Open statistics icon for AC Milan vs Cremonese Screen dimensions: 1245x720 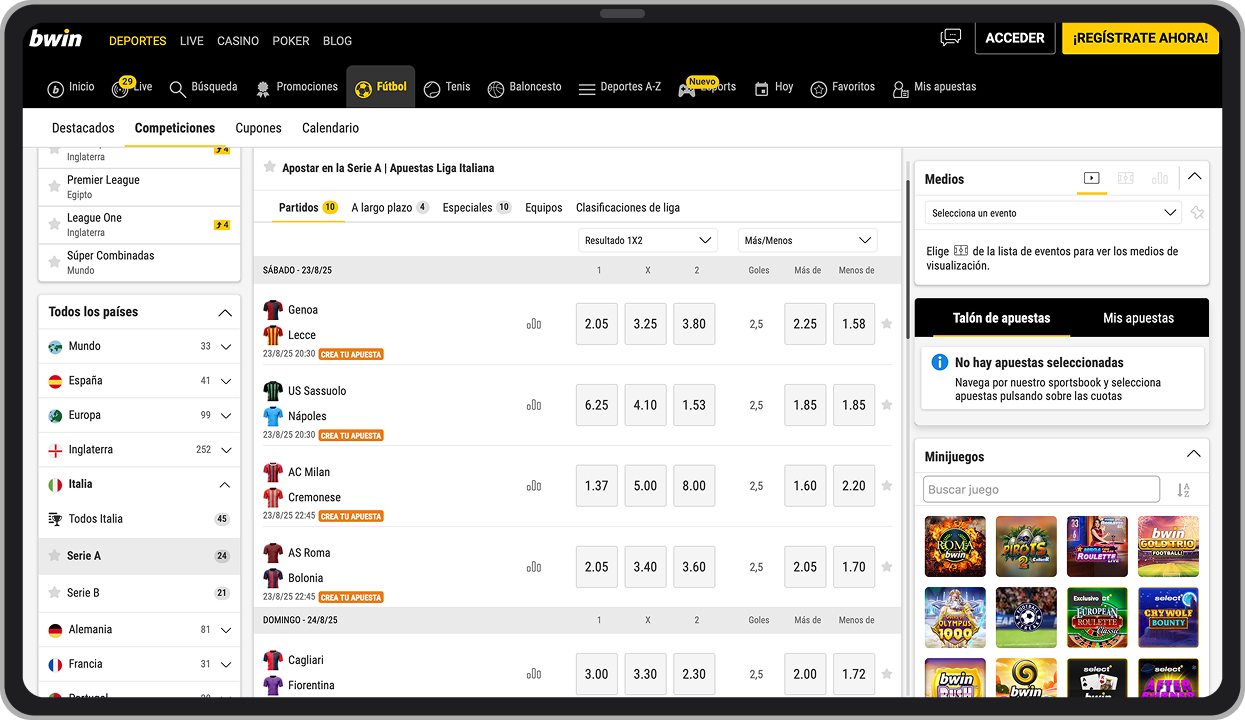pyautogui.click(x=534, y=486)
